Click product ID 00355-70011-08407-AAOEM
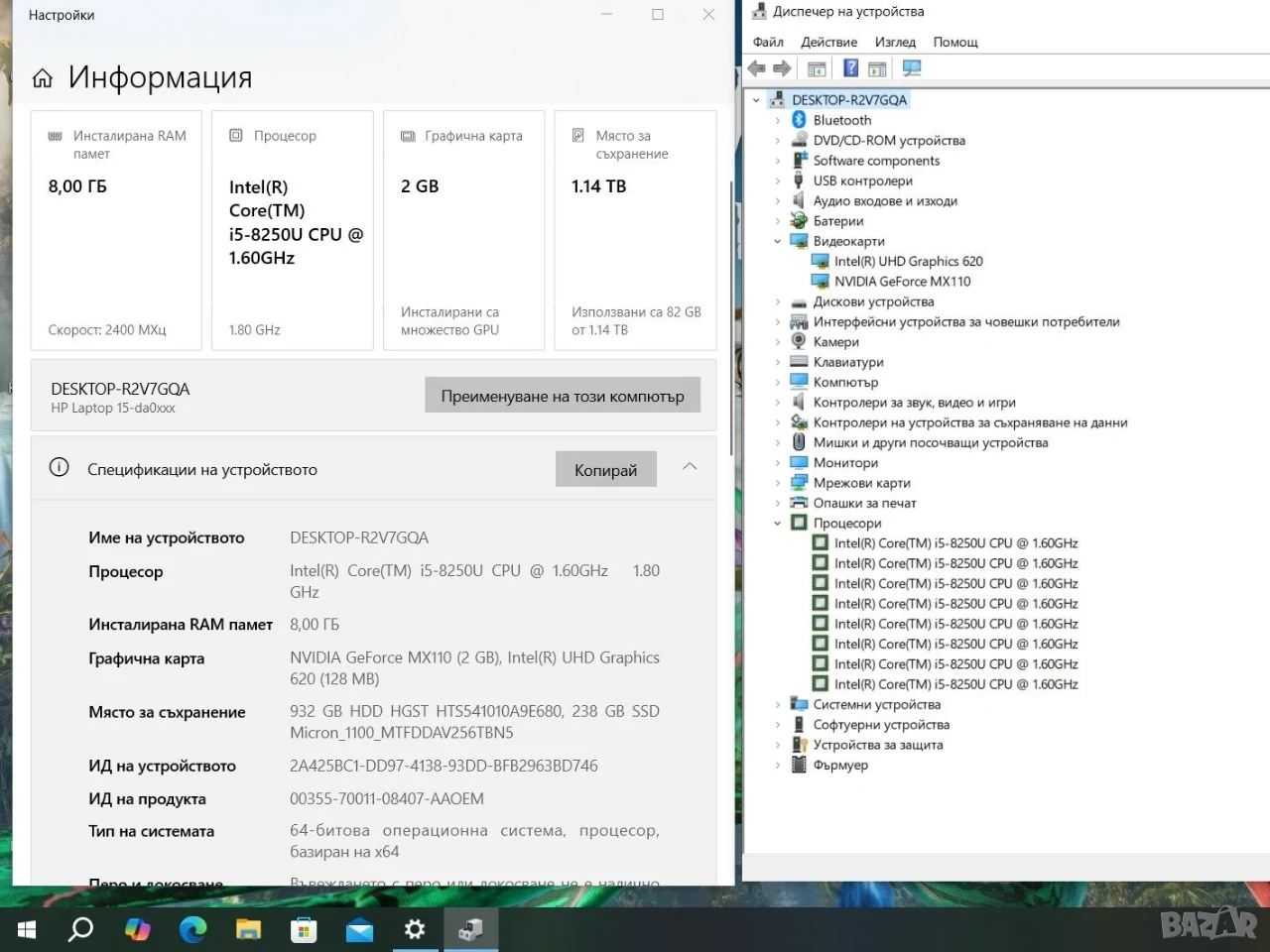 pos(387,798)
